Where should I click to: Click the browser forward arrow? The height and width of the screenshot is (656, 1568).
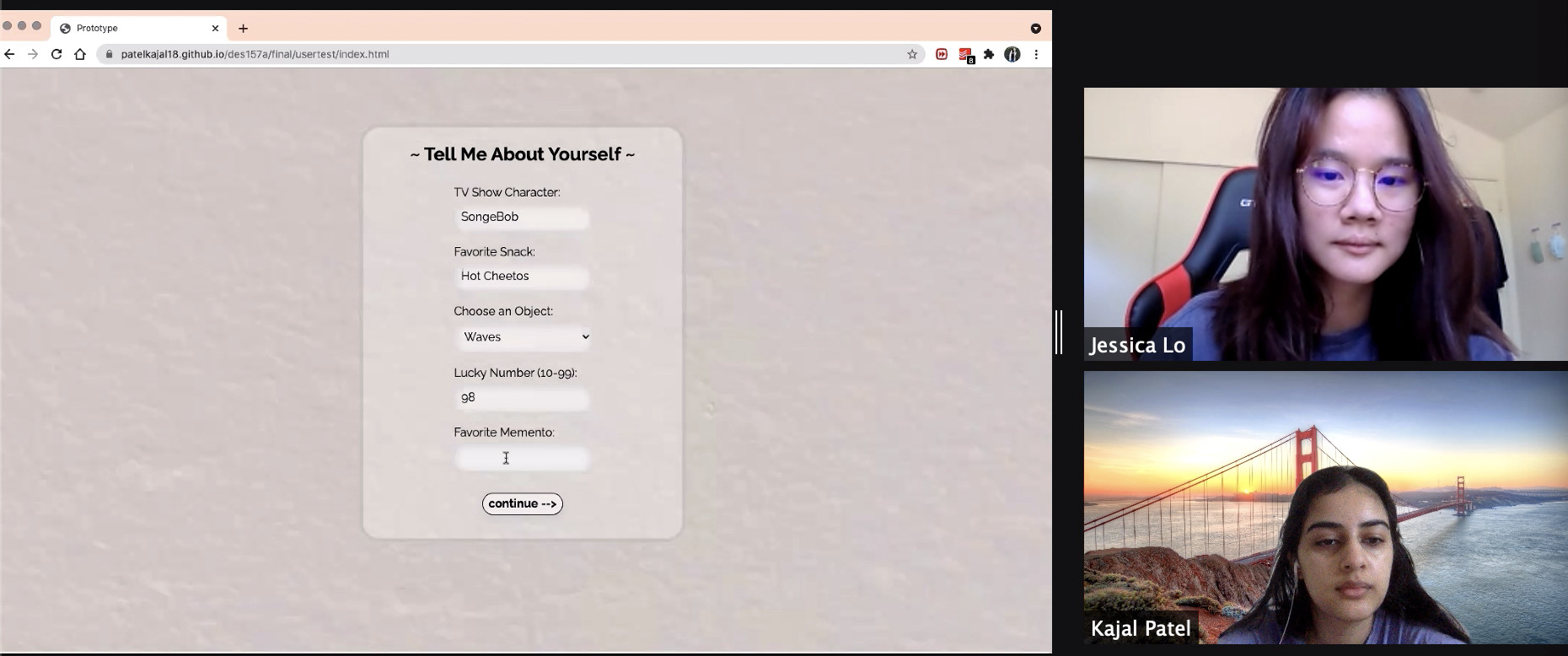(33, 54)
